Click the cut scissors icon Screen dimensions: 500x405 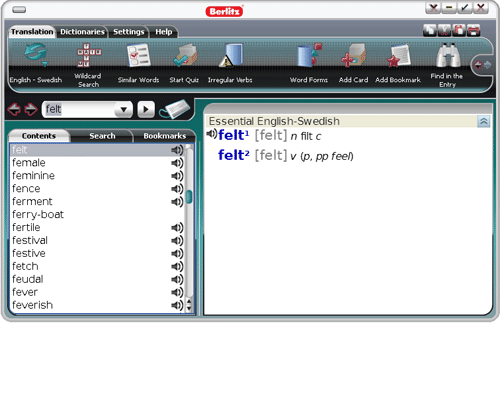[x=444, y=30]
